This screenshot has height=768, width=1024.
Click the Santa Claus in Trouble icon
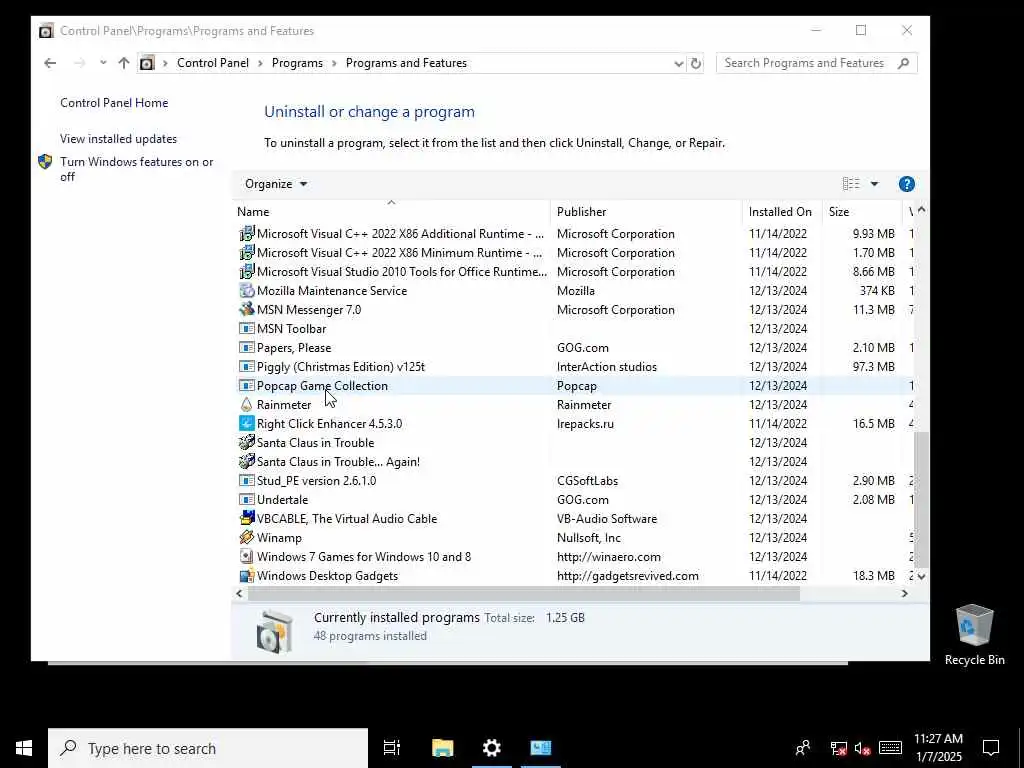click(246, 443)
